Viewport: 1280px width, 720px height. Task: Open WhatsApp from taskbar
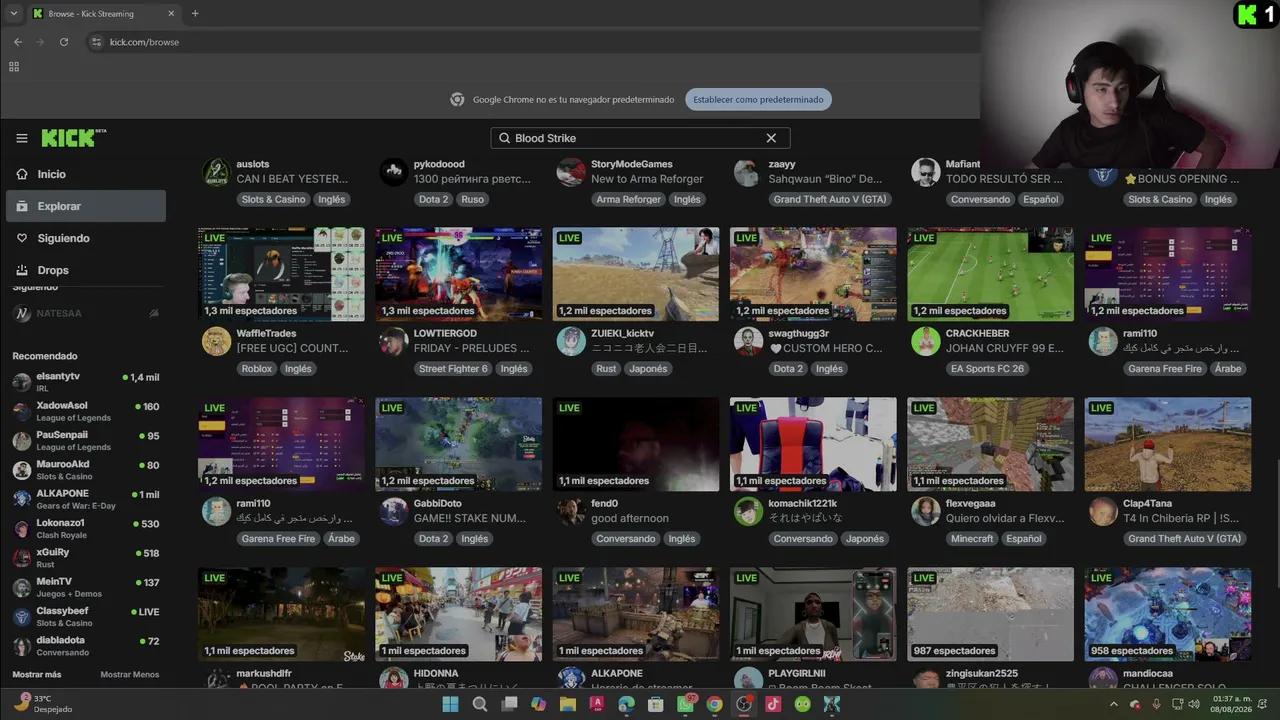point(685,704)
